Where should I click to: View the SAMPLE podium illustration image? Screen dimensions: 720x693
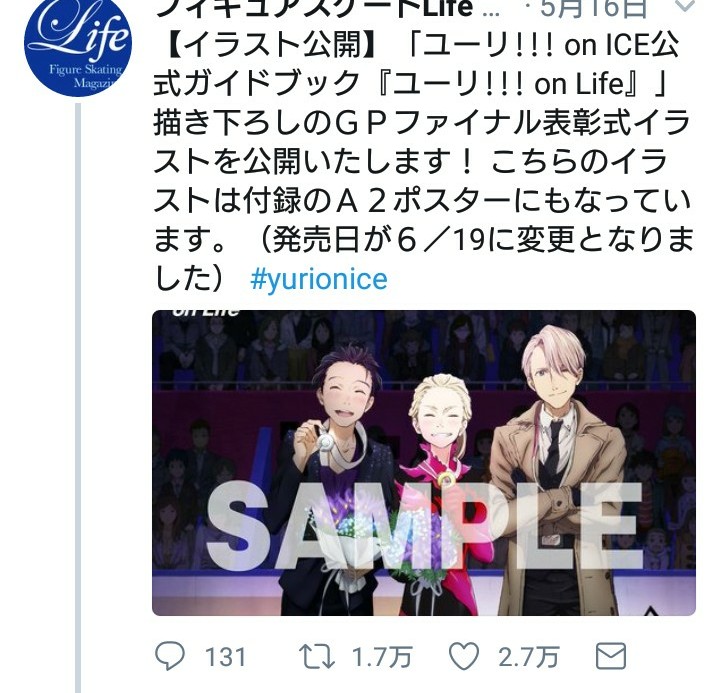[424, 463]
